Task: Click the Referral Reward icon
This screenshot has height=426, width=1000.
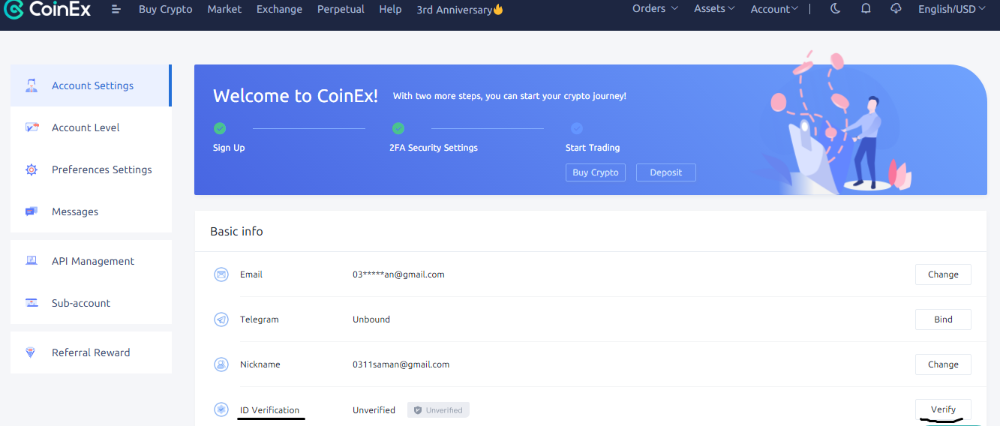Action: (x=31, y=353)
